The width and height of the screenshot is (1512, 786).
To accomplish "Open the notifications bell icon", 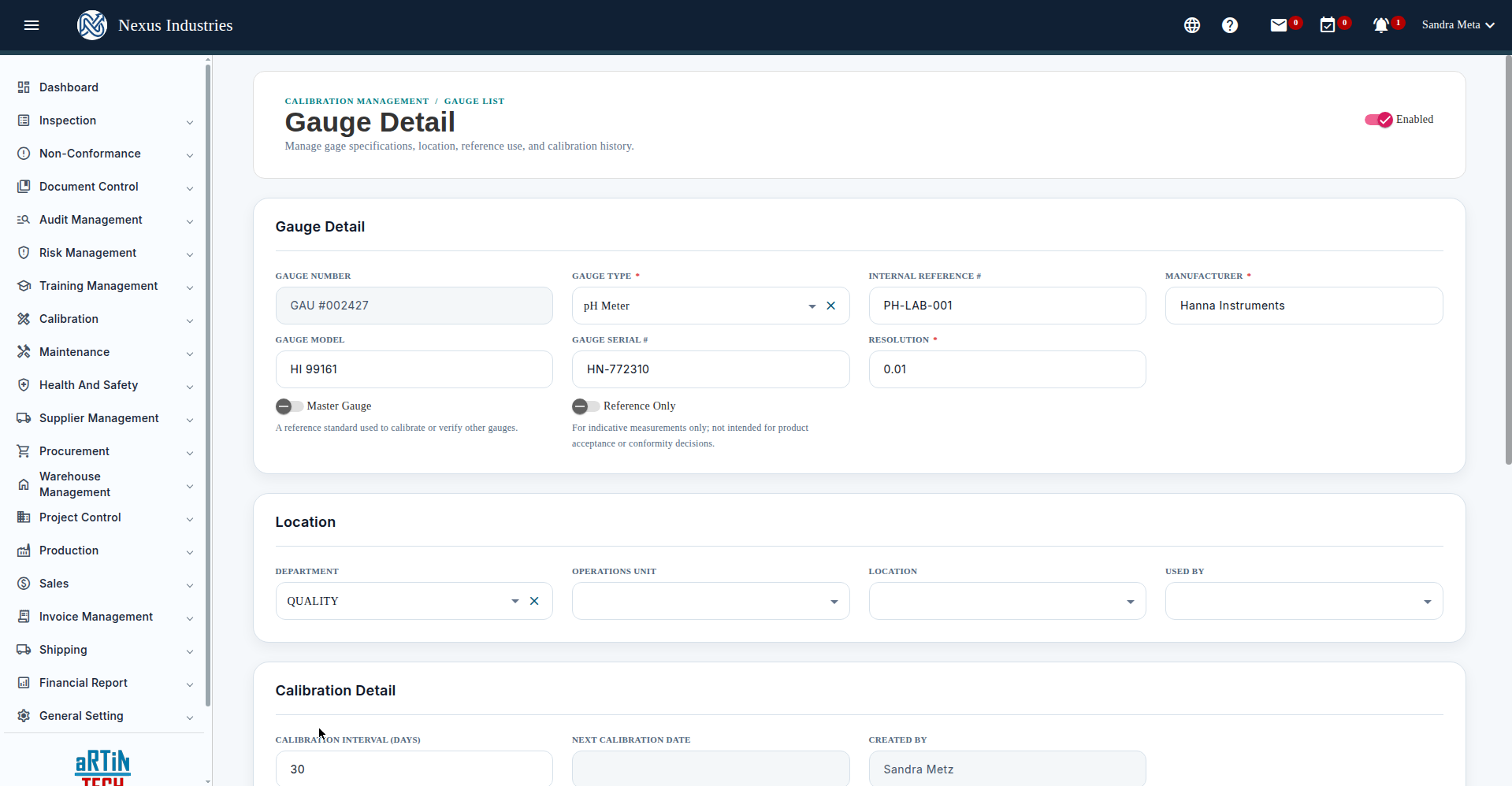I will click(x=1381, y=25).
